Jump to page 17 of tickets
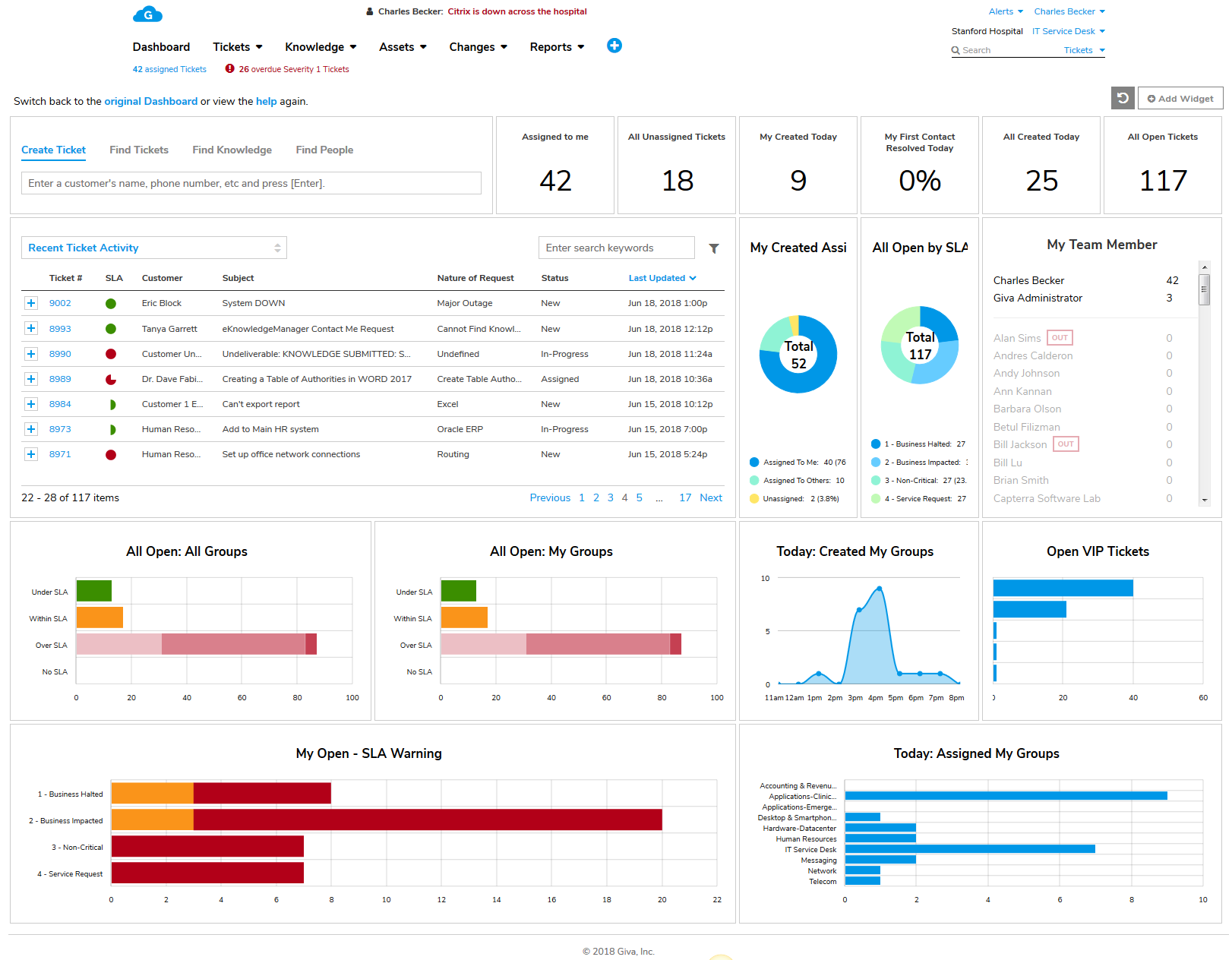This screenshot has width=1232, height=960. tap(685, 498)
